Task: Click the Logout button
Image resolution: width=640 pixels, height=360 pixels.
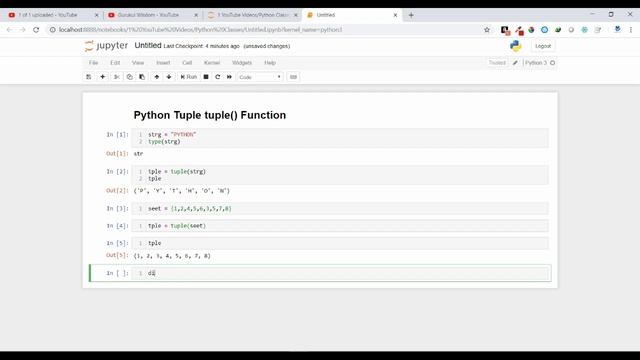Action: pos(543,46)
